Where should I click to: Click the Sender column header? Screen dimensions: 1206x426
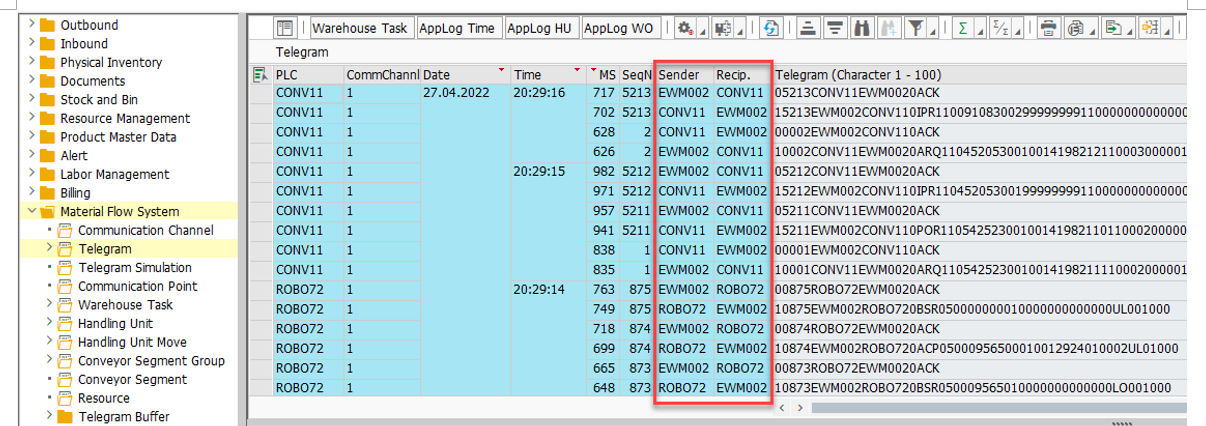tap(684, 75)
